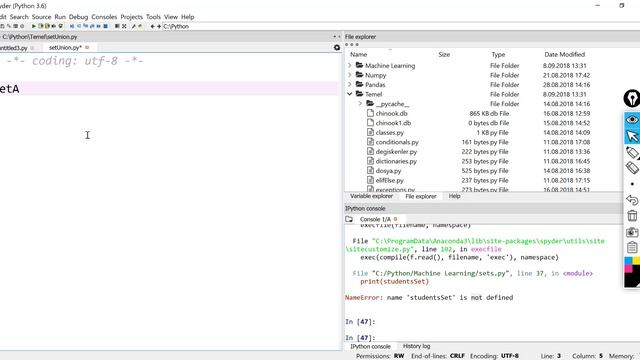Open the Search menu
640x360 pixels.
[19, 17]
